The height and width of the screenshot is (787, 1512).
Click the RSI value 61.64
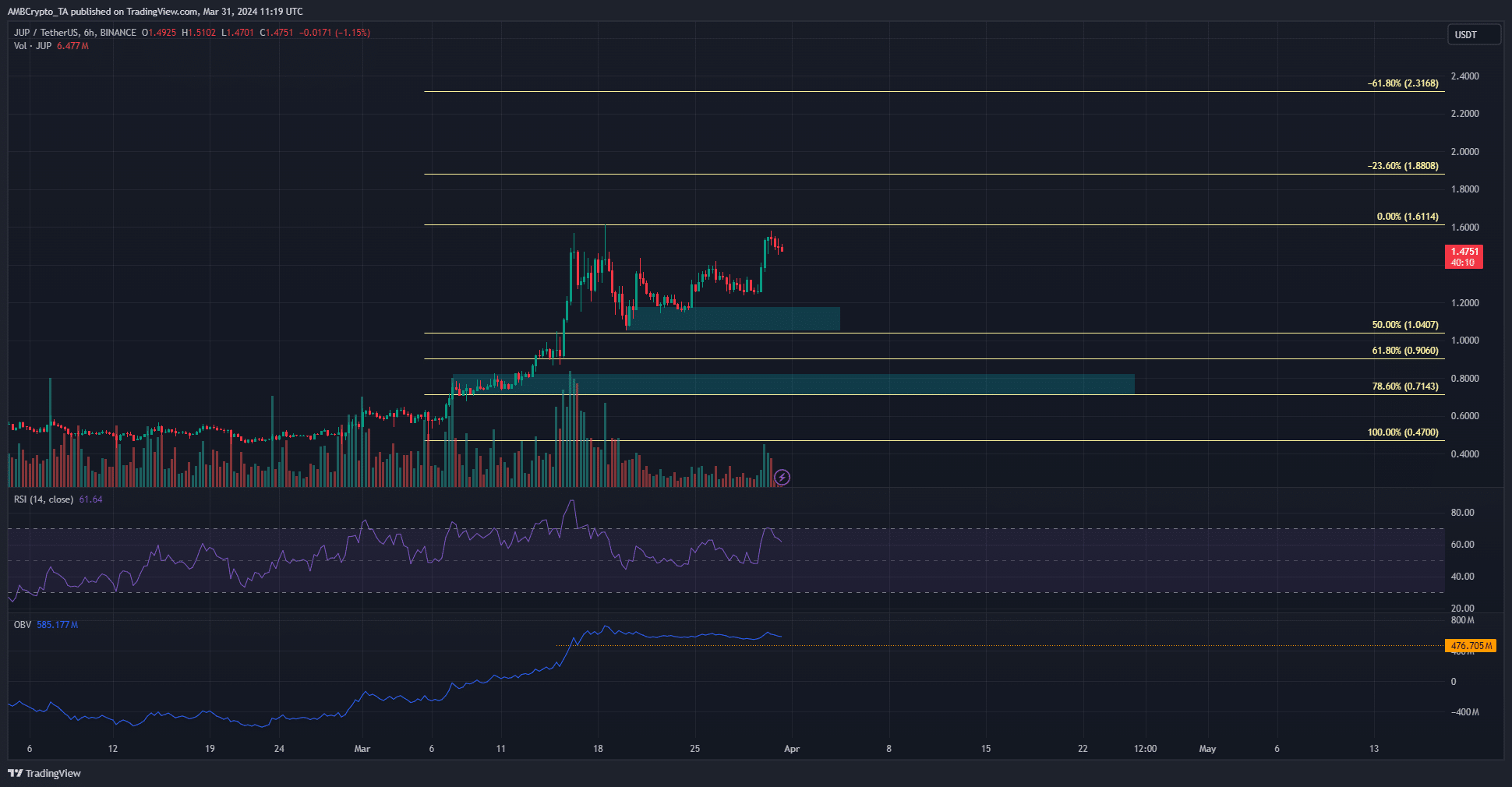point(90,499)
